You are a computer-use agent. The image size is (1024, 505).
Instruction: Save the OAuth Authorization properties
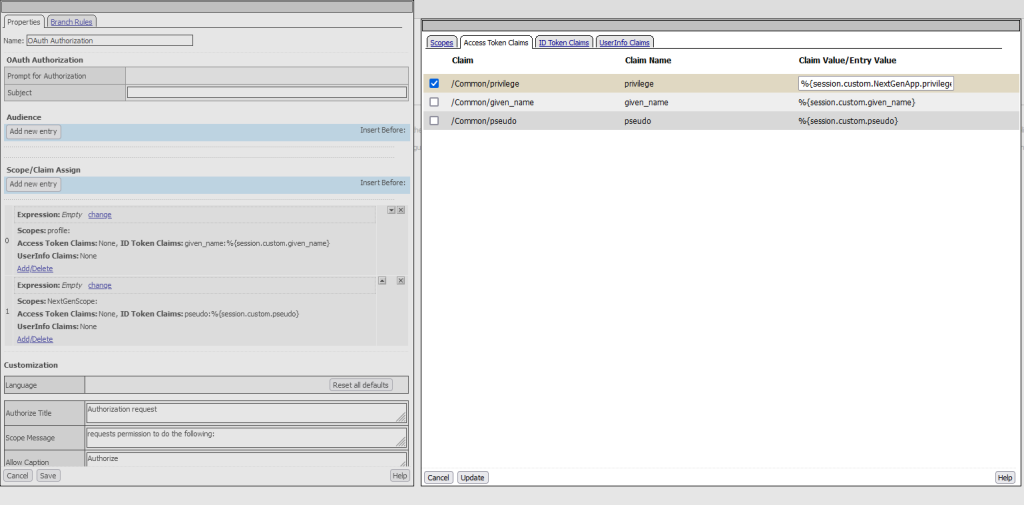coord(48,476)
